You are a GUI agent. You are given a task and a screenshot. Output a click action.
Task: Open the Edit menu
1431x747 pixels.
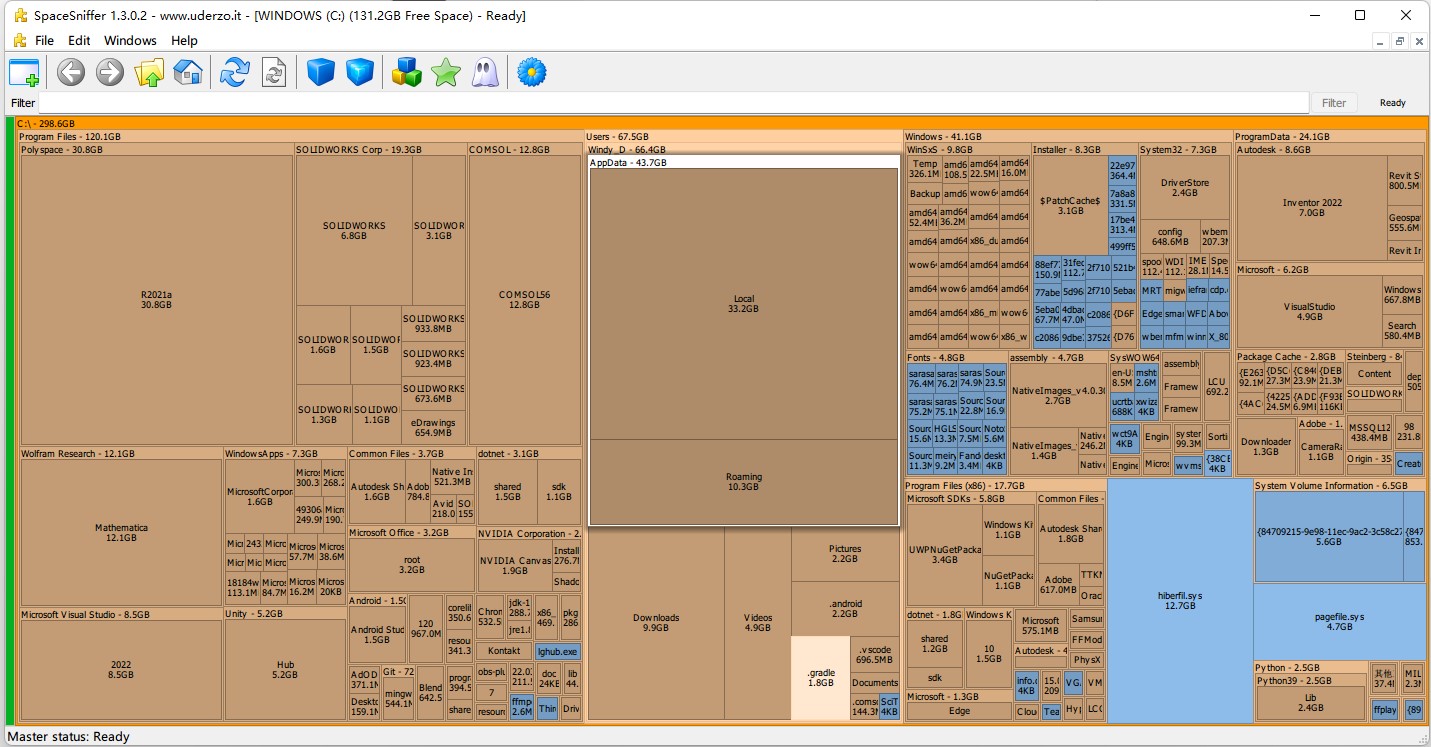click(x=79, y=40)
